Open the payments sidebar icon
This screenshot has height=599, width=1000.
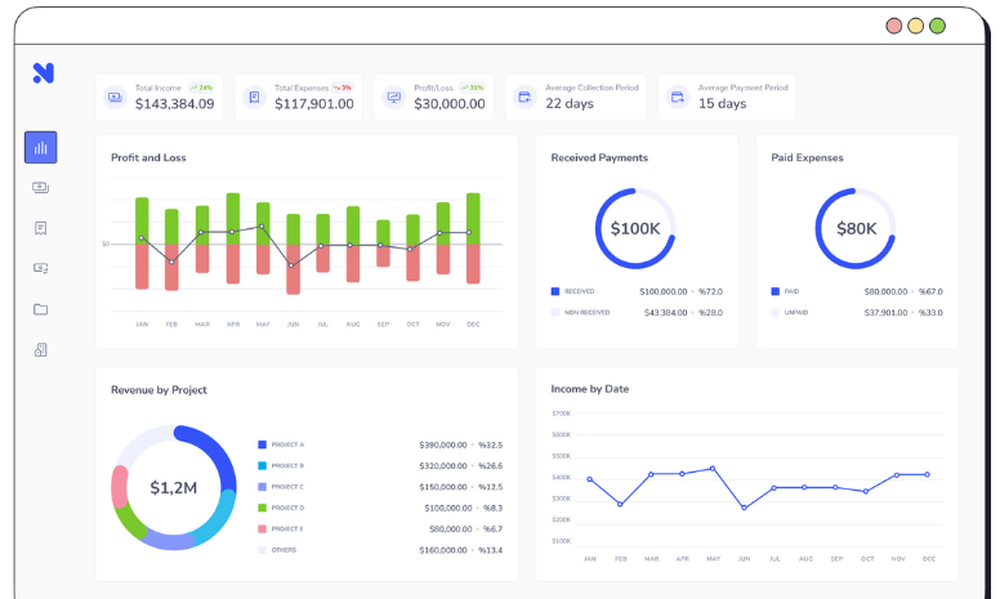tap(40, 187)
